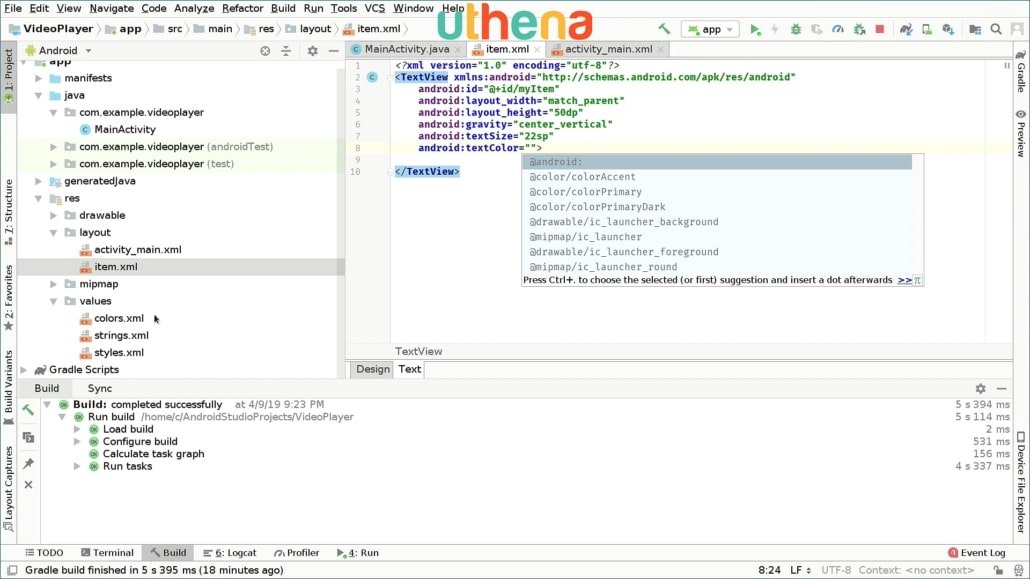This screenshot has height=579, width=1030.
Task: Hide the Build tool window minus icon
Action: click(x=1001, y=388)
